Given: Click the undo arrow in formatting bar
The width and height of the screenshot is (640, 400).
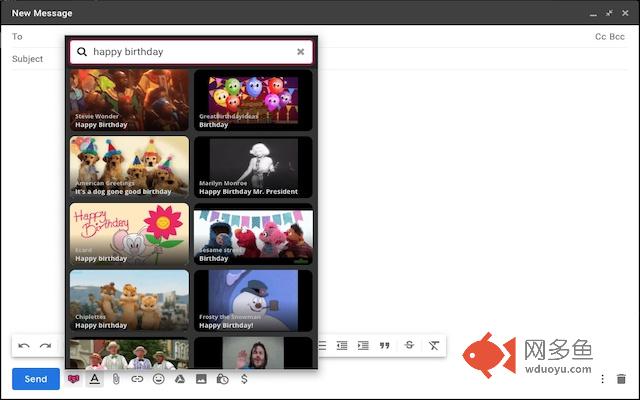Looking at the screenshot, I should (24, 346).
